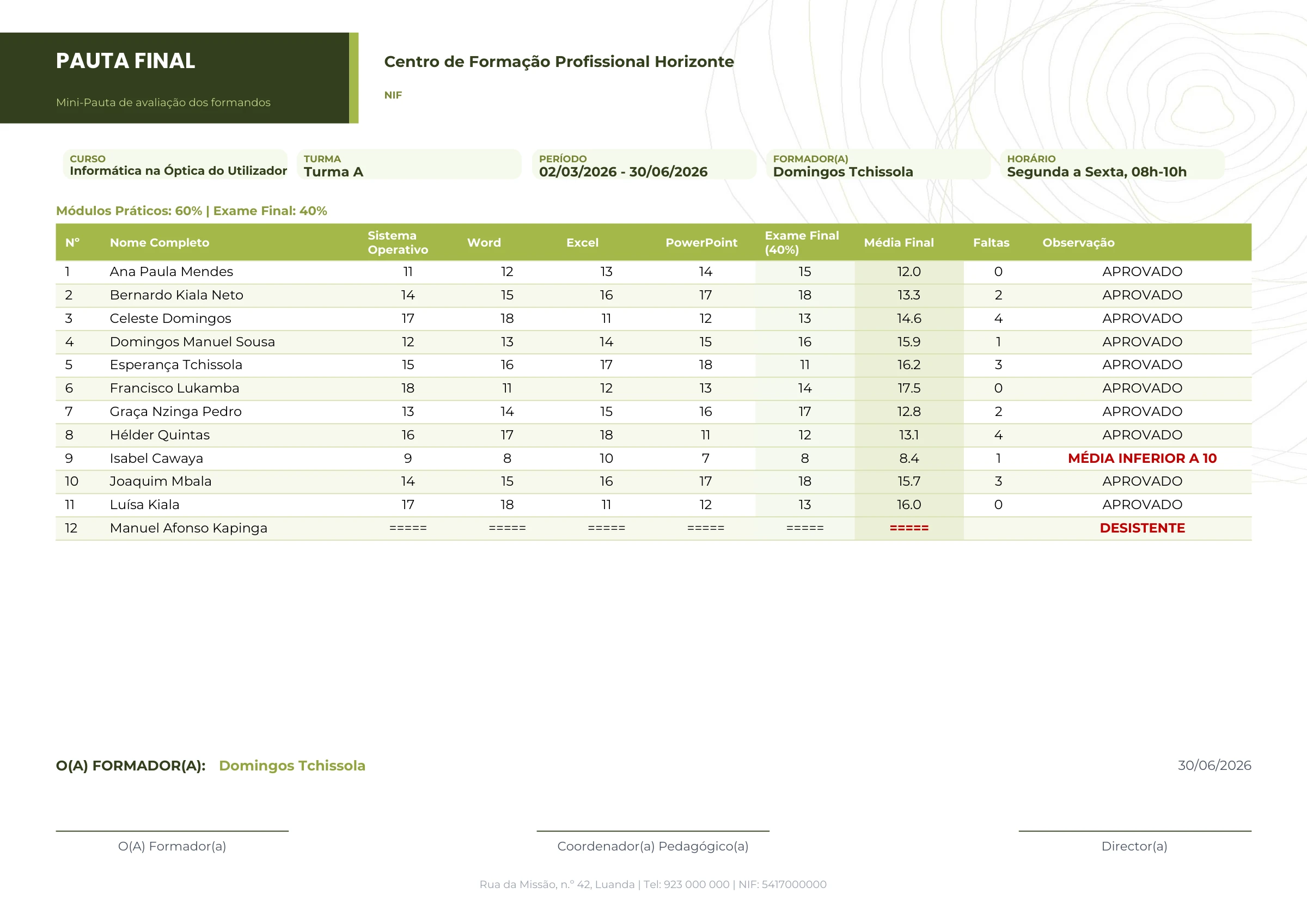Select 'Domingos Manuel Sousa' row name
The height and width of the screenshot is (924, 1307).
pos(192,341)
